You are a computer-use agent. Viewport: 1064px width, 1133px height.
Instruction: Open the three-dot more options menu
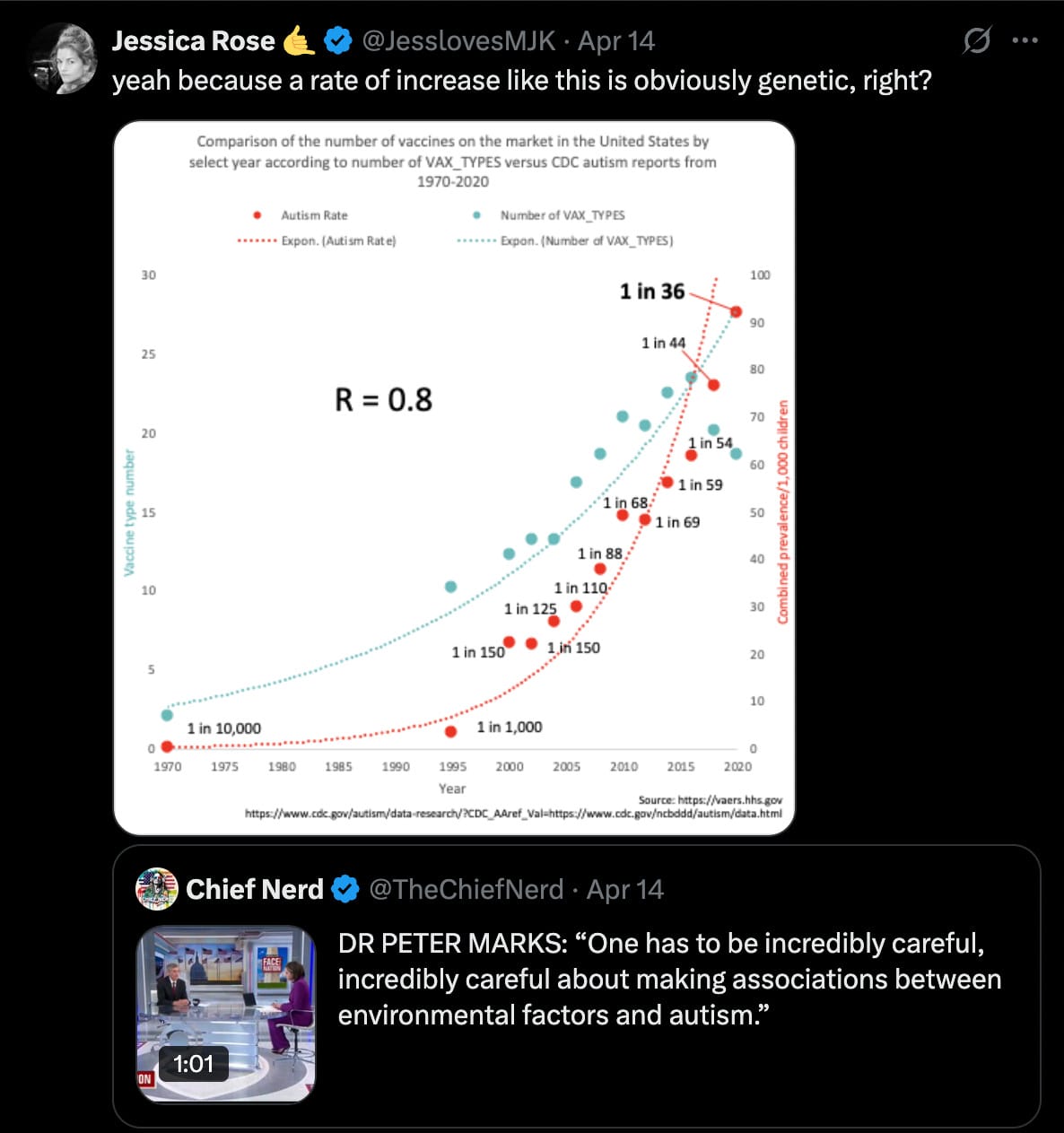pos(1025,40)
